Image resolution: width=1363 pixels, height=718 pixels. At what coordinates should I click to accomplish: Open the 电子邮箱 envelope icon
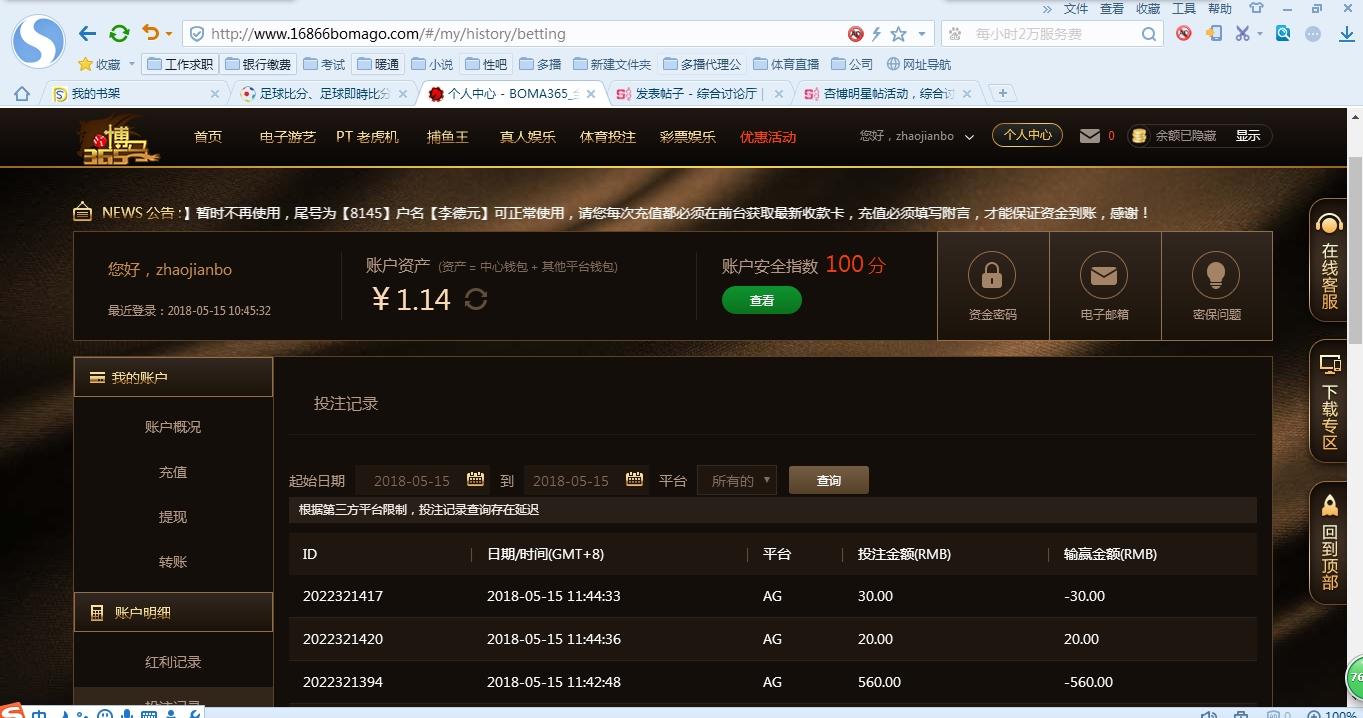click(x=1104, y=274)
